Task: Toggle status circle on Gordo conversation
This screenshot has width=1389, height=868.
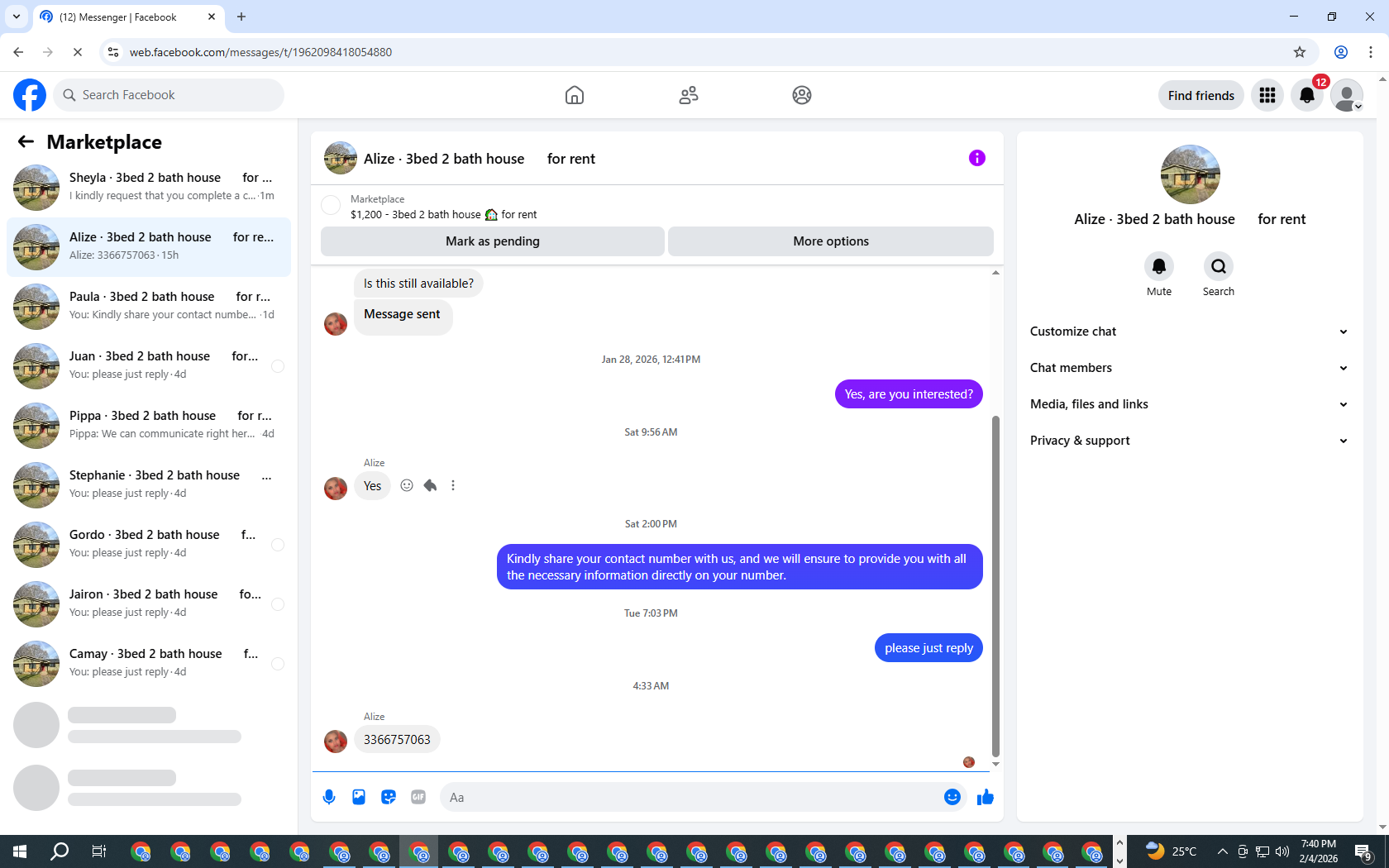Action: tap(278, 545)
